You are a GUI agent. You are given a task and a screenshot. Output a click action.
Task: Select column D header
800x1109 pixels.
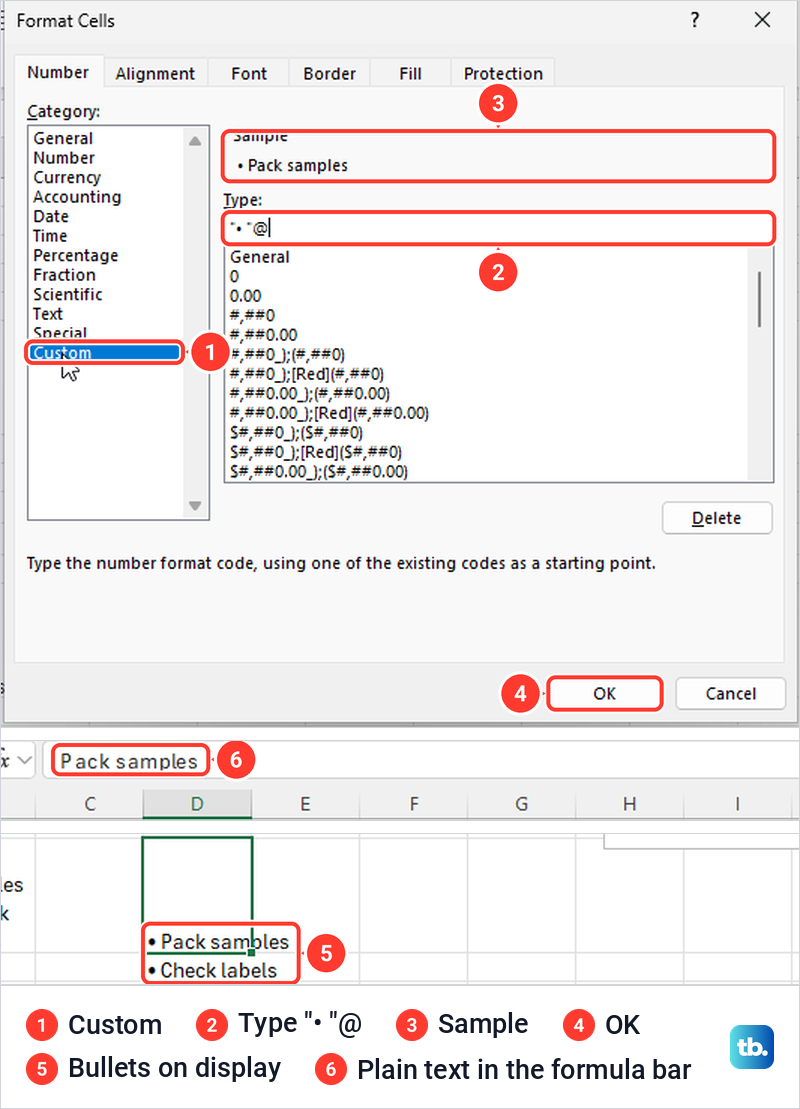click(x=197, y=804)
